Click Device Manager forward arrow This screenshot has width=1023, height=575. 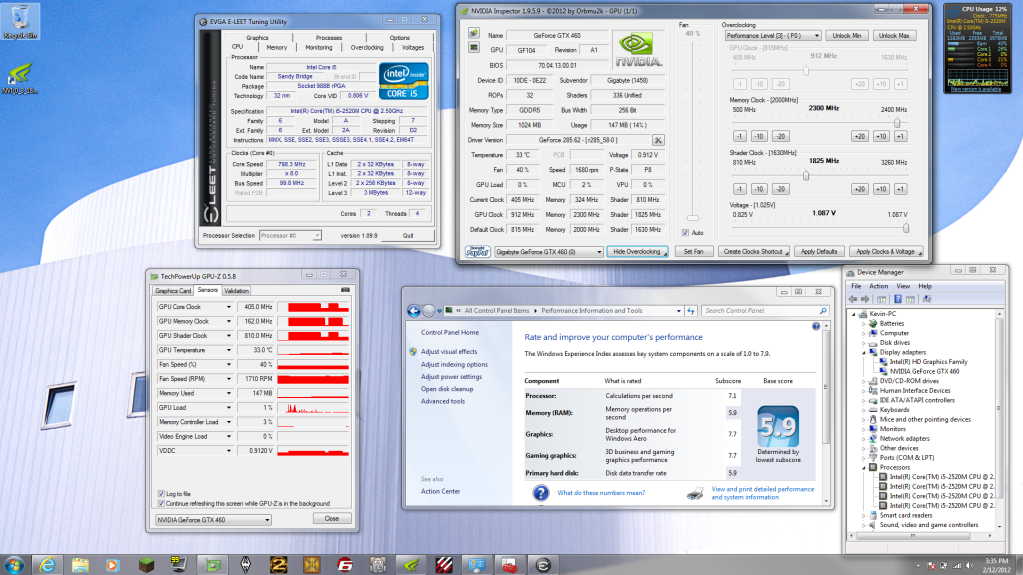865,299
